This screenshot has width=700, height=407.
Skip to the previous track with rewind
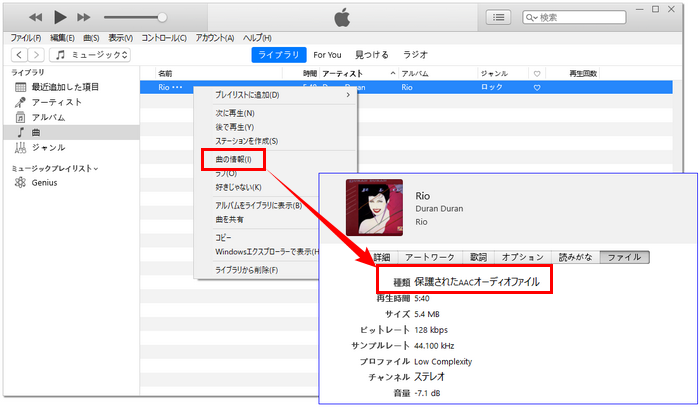pos(35,17)
